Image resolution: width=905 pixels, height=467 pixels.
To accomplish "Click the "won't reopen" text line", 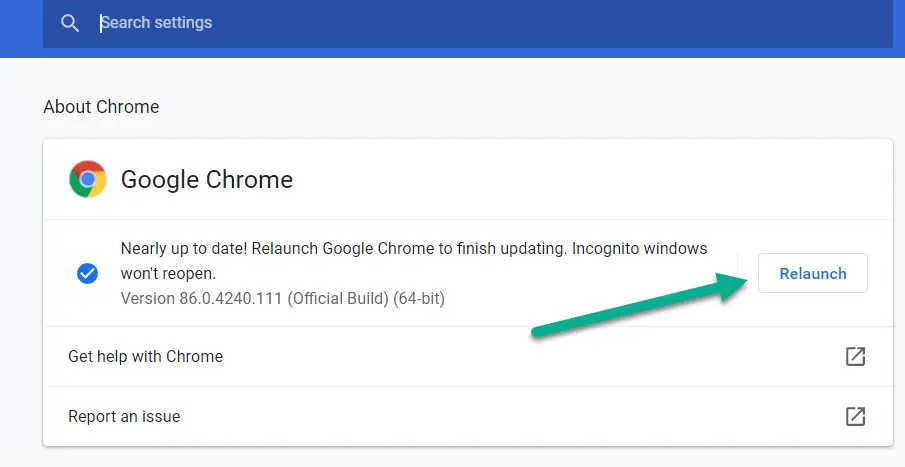I will pos(168,273).
